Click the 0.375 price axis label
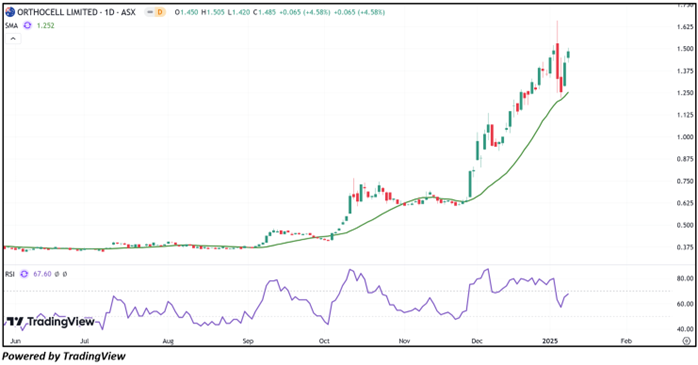Screen dimensions: 698x365 click(x=684, y=247)
